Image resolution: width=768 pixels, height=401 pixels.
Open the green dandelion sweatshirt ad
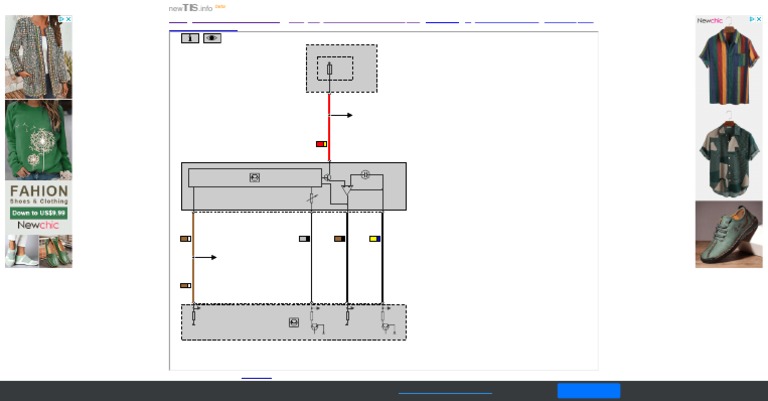click(39, 140)
